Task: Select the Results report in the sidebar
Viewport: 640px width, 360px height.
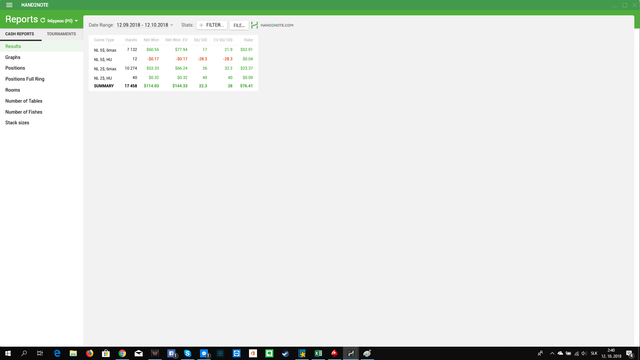Action: [41, 46]
